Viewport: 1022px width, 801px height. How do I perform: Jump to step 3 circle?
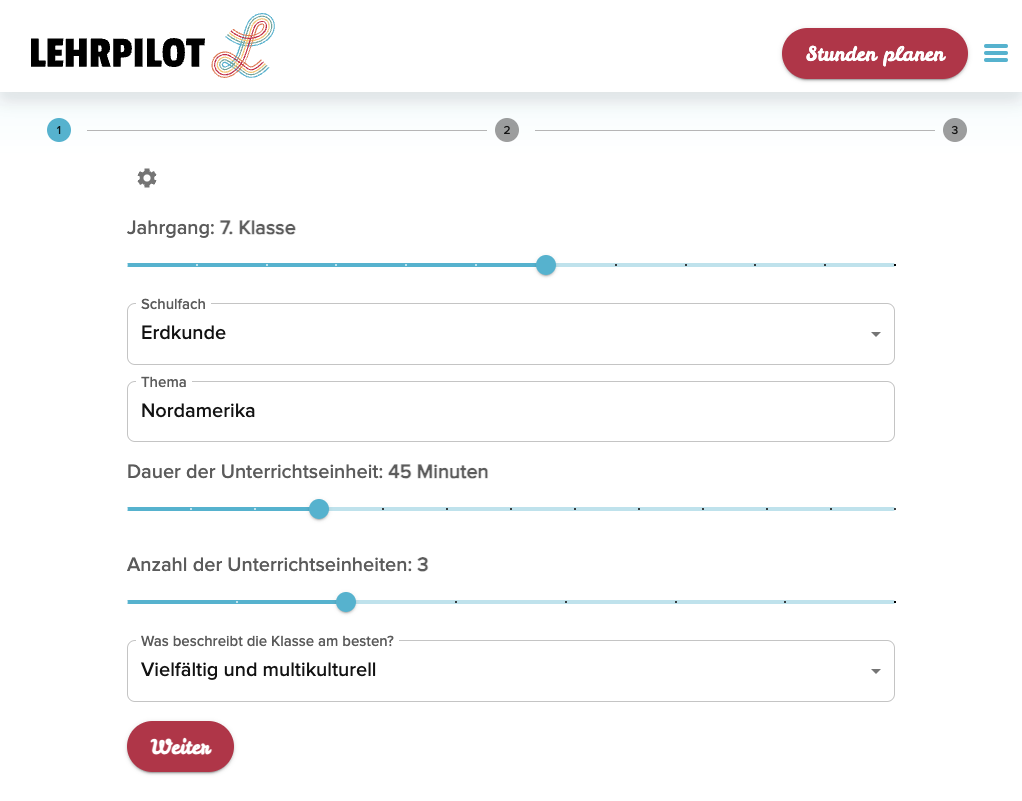(954, 130)
